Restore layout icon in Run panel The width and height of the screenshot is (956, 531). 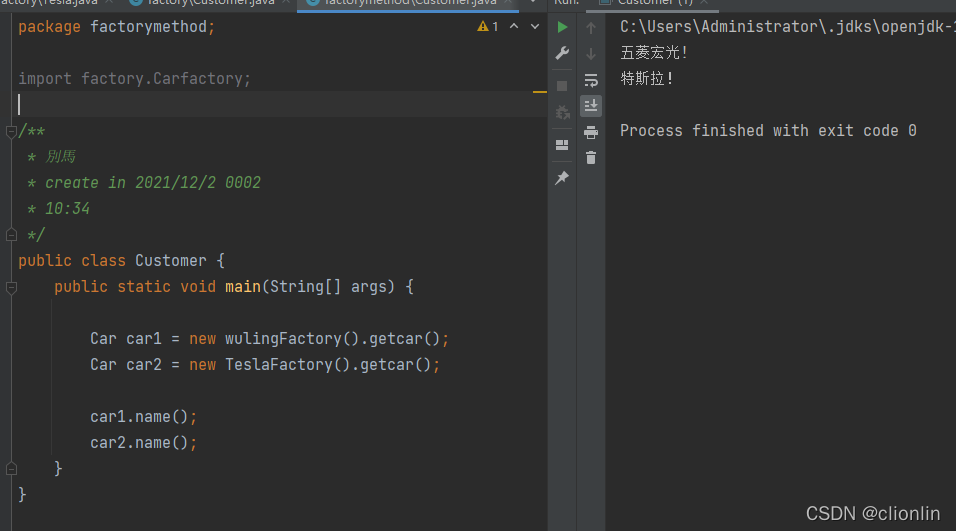click(x=562, y=145)
